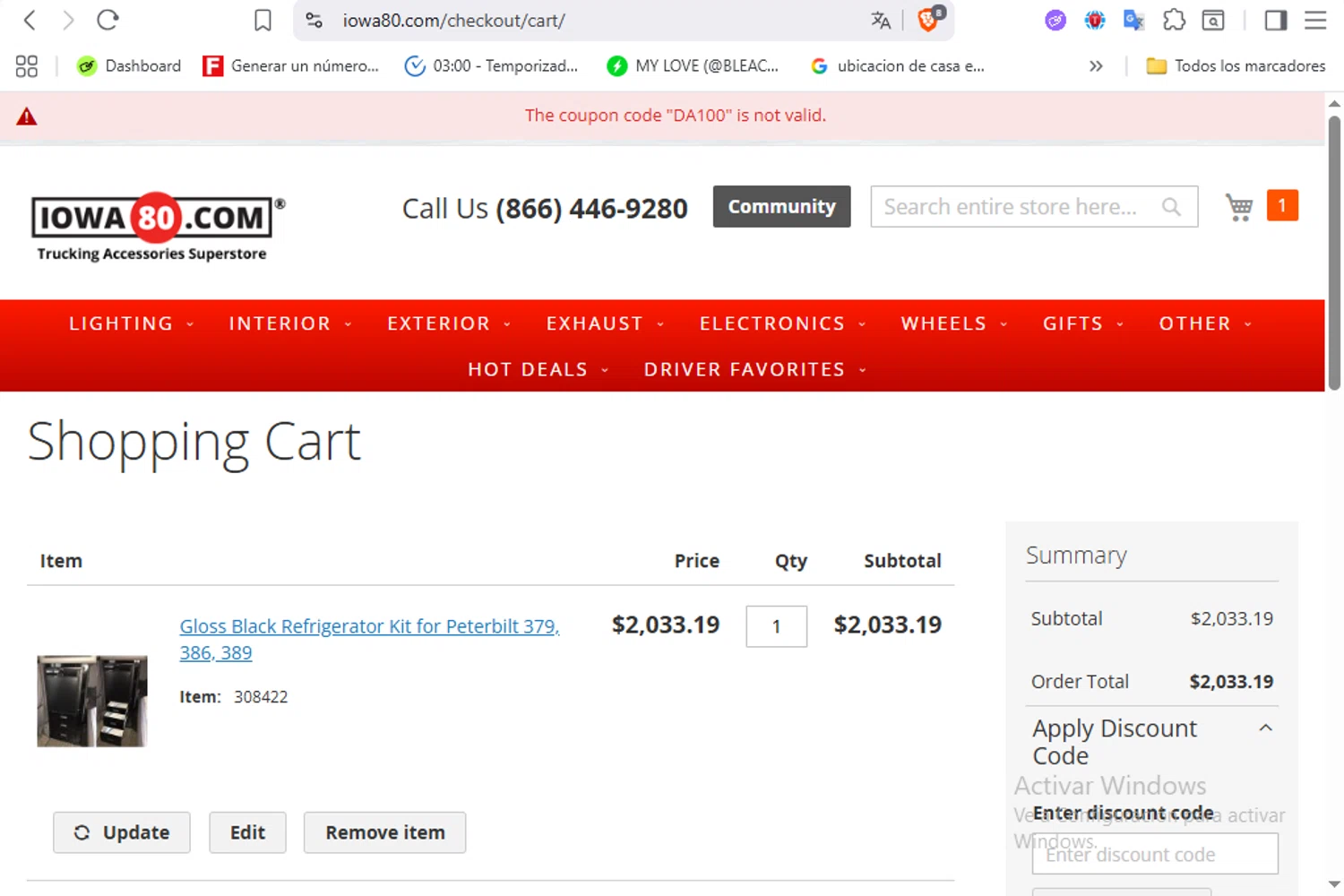Click the page search extension icon
Image resolution: width=1344 pixels, height=896 pixels.
point(1213,20)
